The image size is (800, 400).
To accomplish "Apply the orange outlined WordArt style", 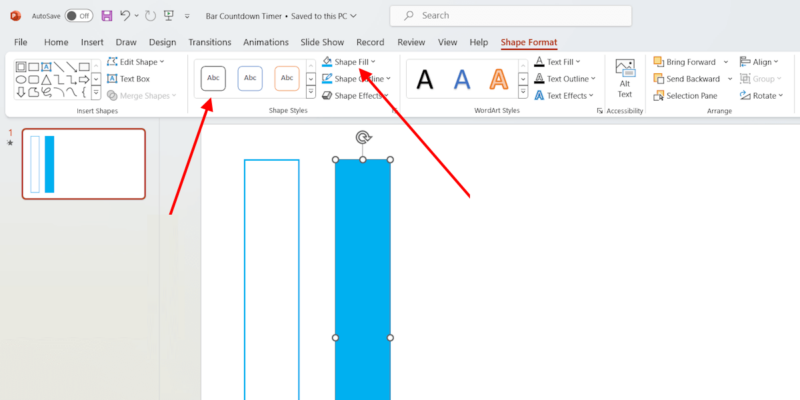I will 498,80.
